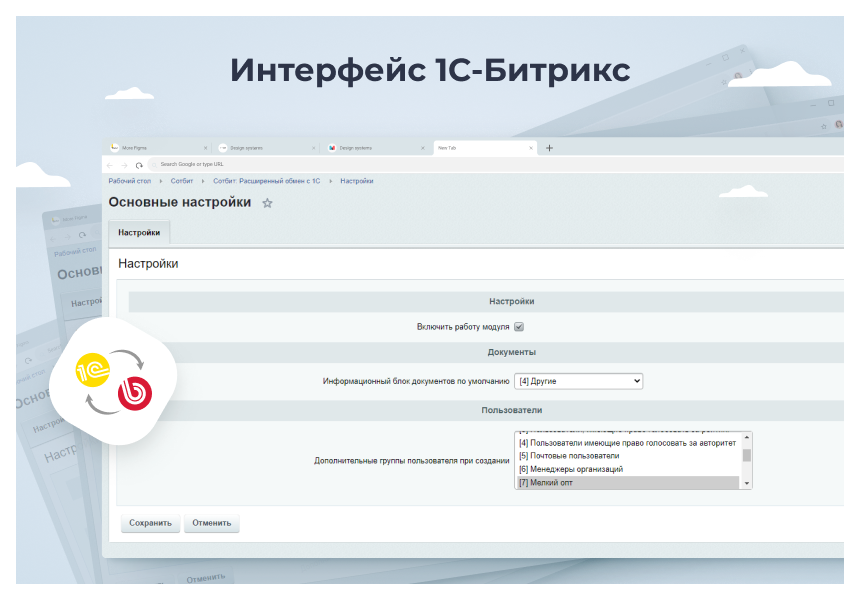Click the favicon on the More Figma tab
The height and width of the screenshot is (600, 860).
pos(114,147)
